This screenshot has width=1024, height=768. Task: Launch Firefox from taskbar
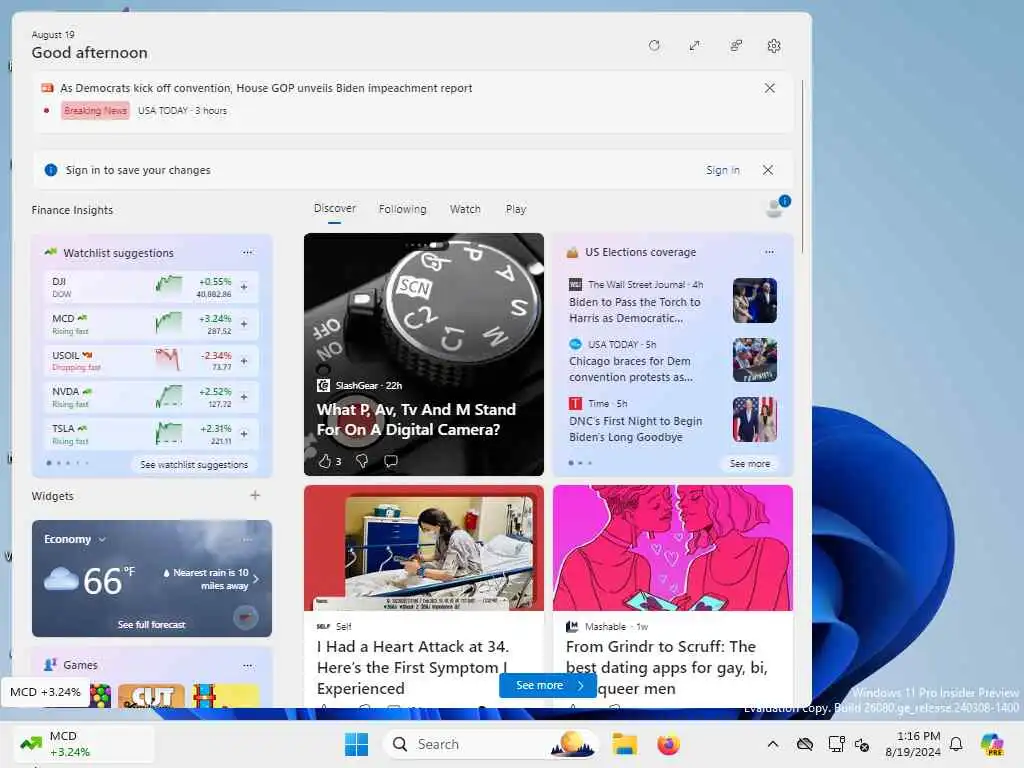click(668, 744)
